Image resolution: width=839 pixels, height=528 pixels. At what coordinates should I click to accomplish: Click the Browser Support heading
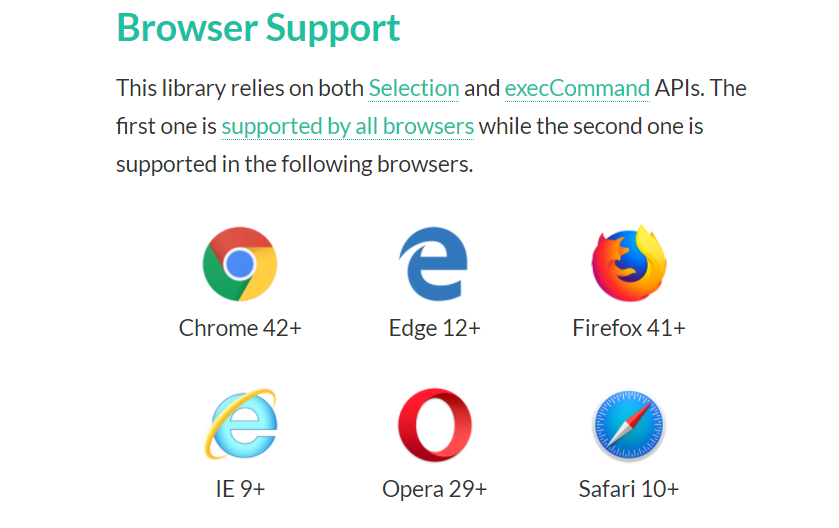tap(258, 28)
